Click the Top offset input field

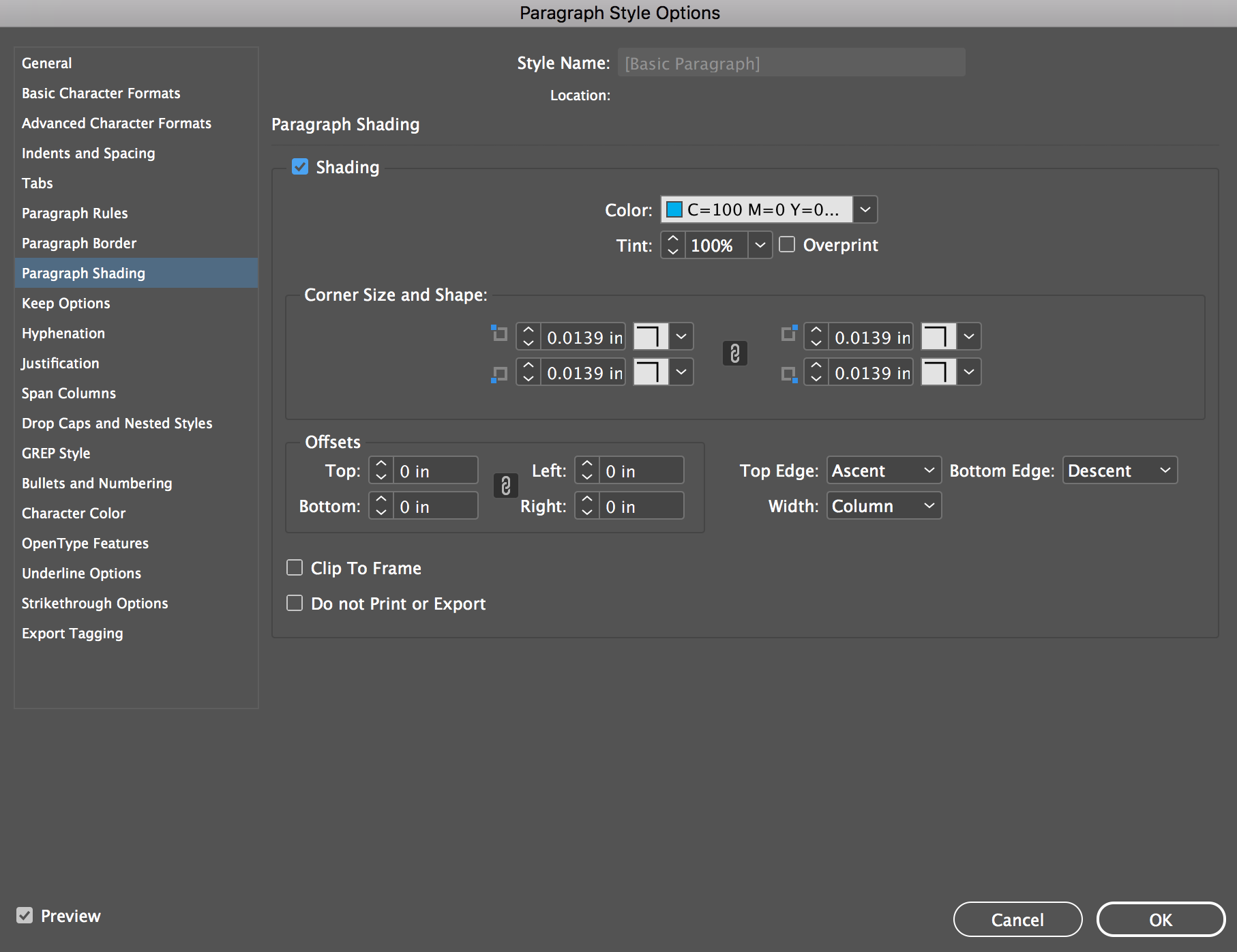click(435, 471)
